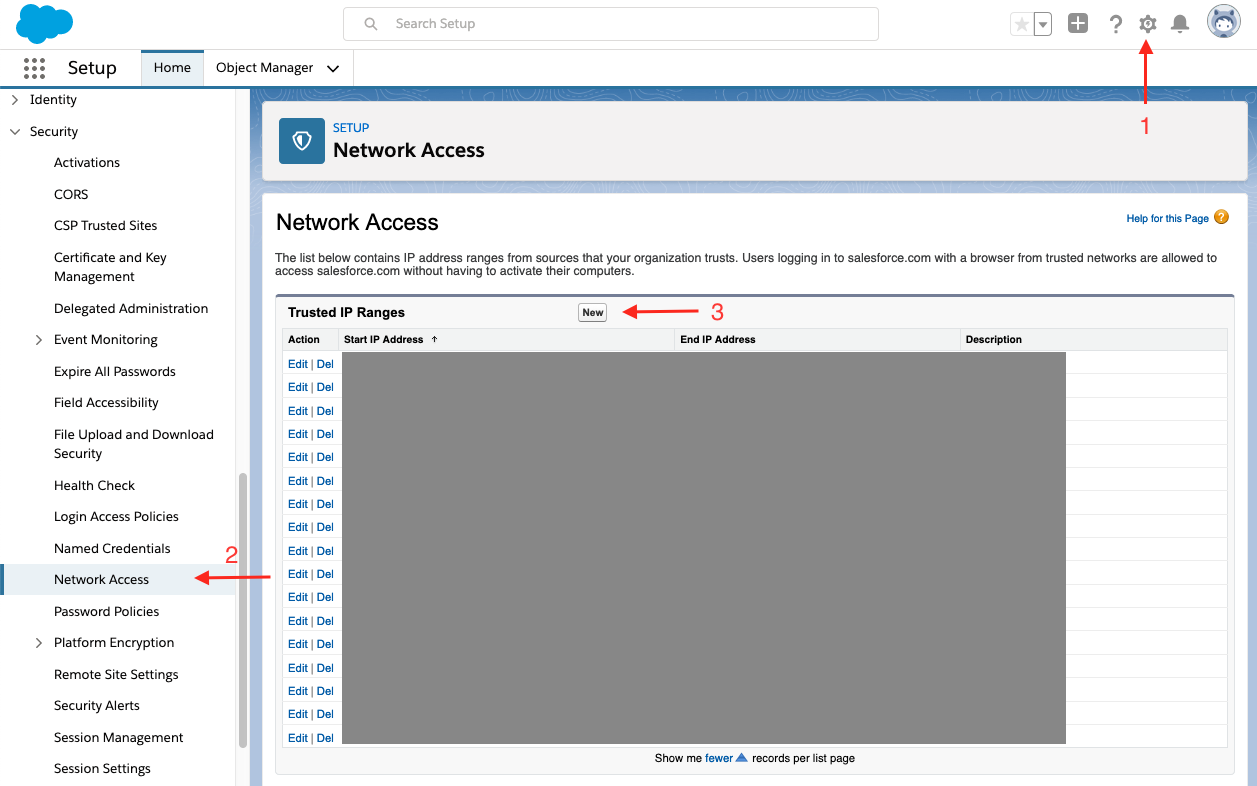Open the App Launcher grid icon
Image resolution: width=1257 pixels, height=786 pixels.
point(34,68)
